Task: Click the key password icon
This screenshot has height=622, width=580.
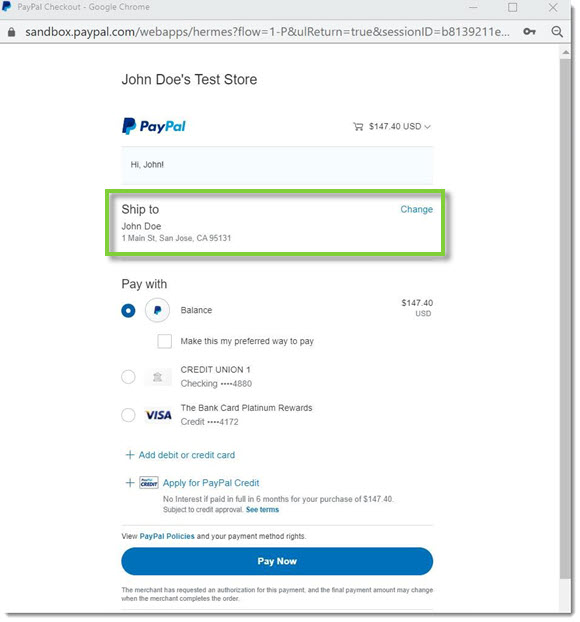Action: 529,31
